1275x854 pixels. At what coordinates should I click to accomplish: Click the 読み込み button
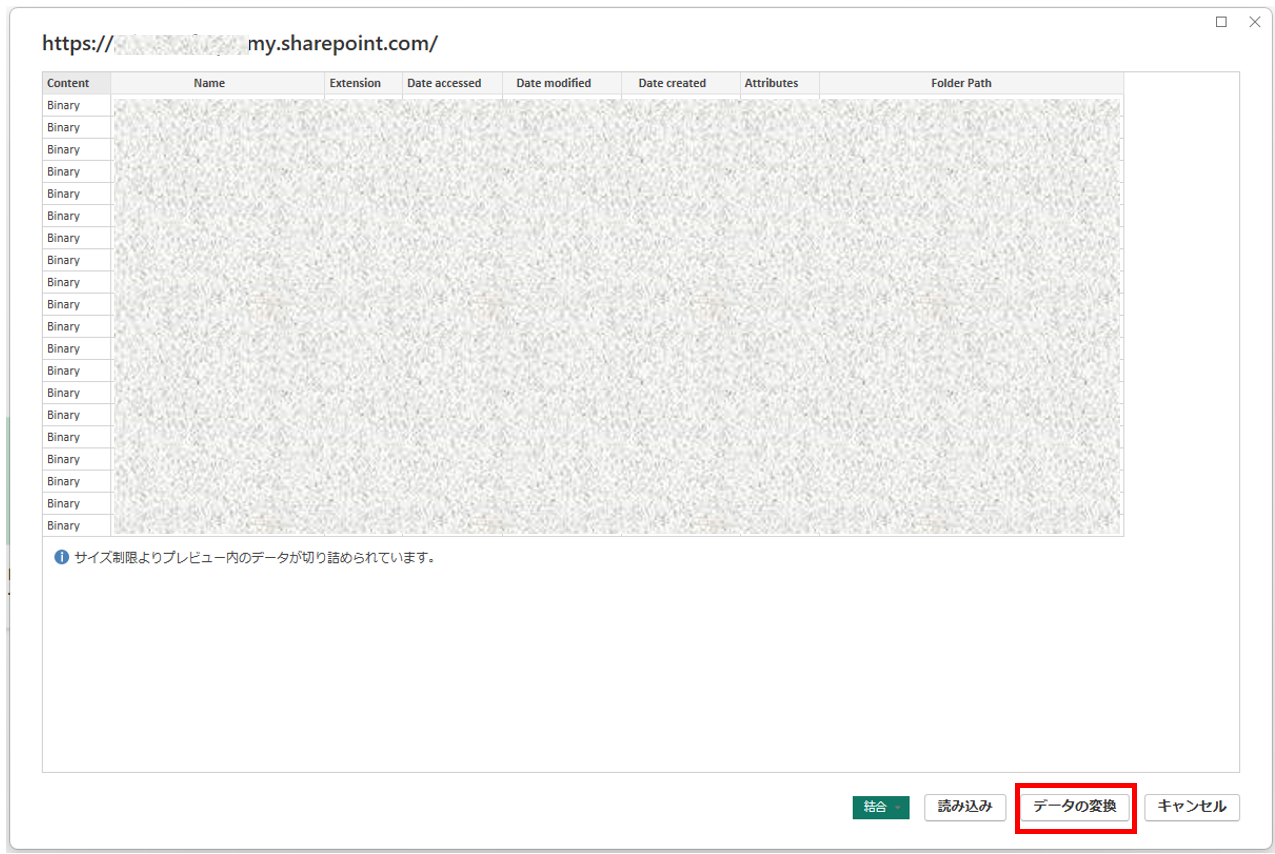coord(964,806)
